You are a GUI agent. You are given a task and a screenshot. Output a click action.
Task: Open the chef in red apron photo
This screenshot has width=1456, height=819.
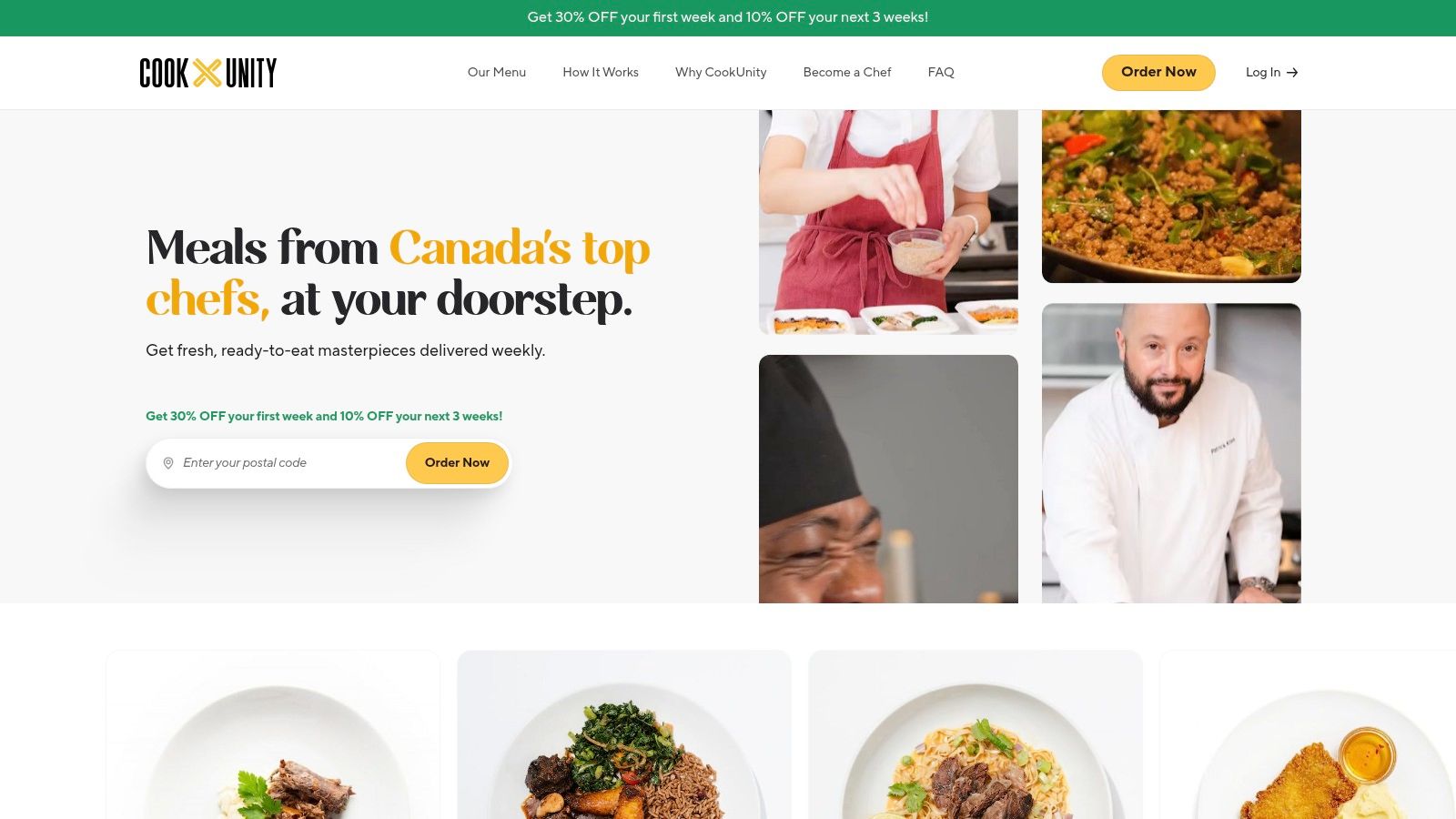coord(888,222)
